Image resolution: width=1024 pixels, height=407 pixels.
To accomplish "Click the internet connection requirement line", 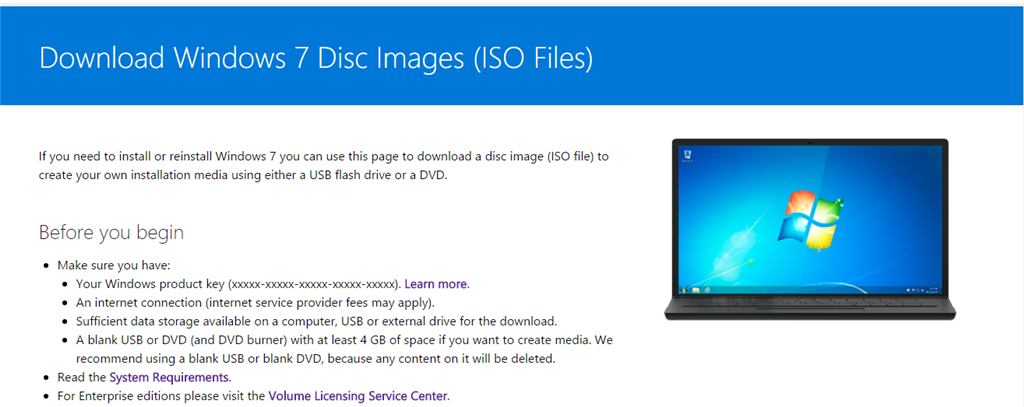I will 255,303.
